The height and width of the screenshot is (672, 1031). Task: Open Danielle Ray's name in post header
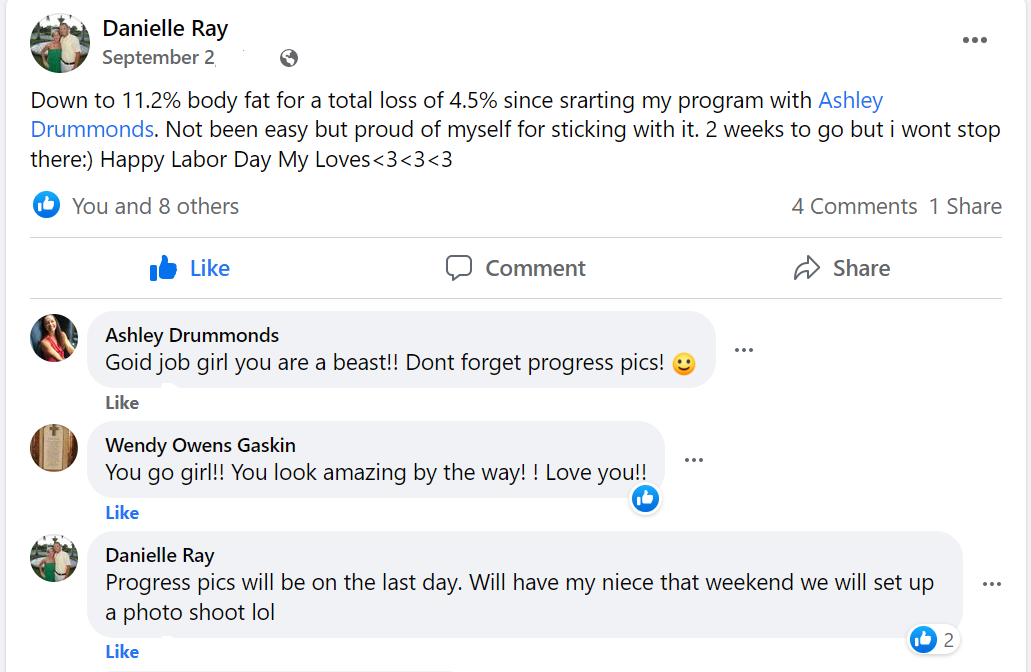pos(165,28)
